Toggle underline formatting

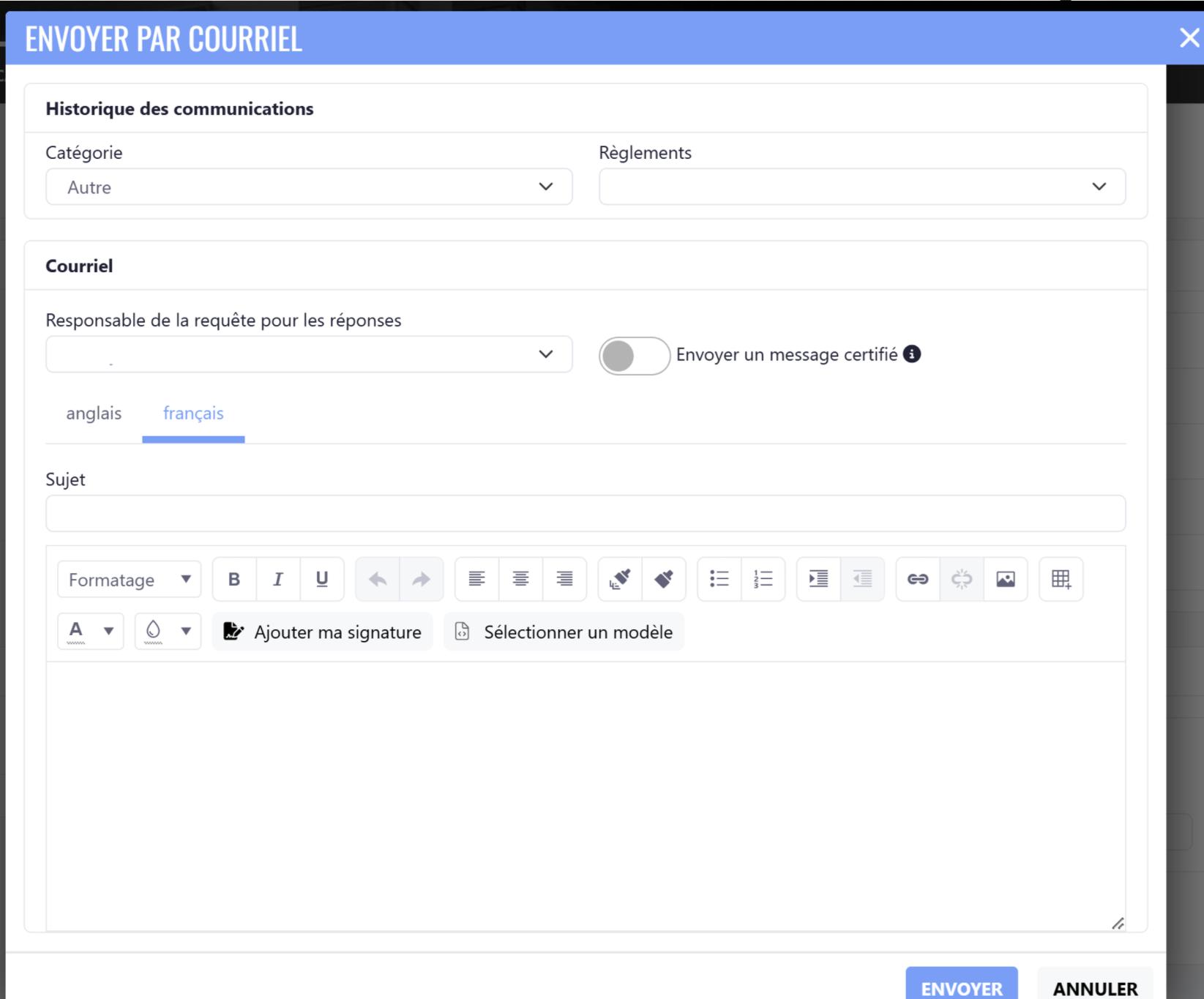pos(322,580)
